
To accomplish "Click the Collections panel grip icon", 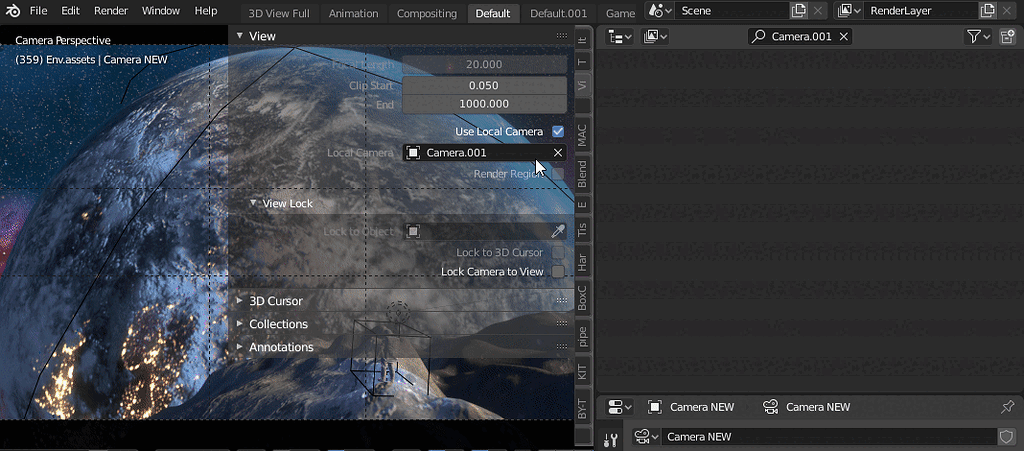I will [562, 324].
